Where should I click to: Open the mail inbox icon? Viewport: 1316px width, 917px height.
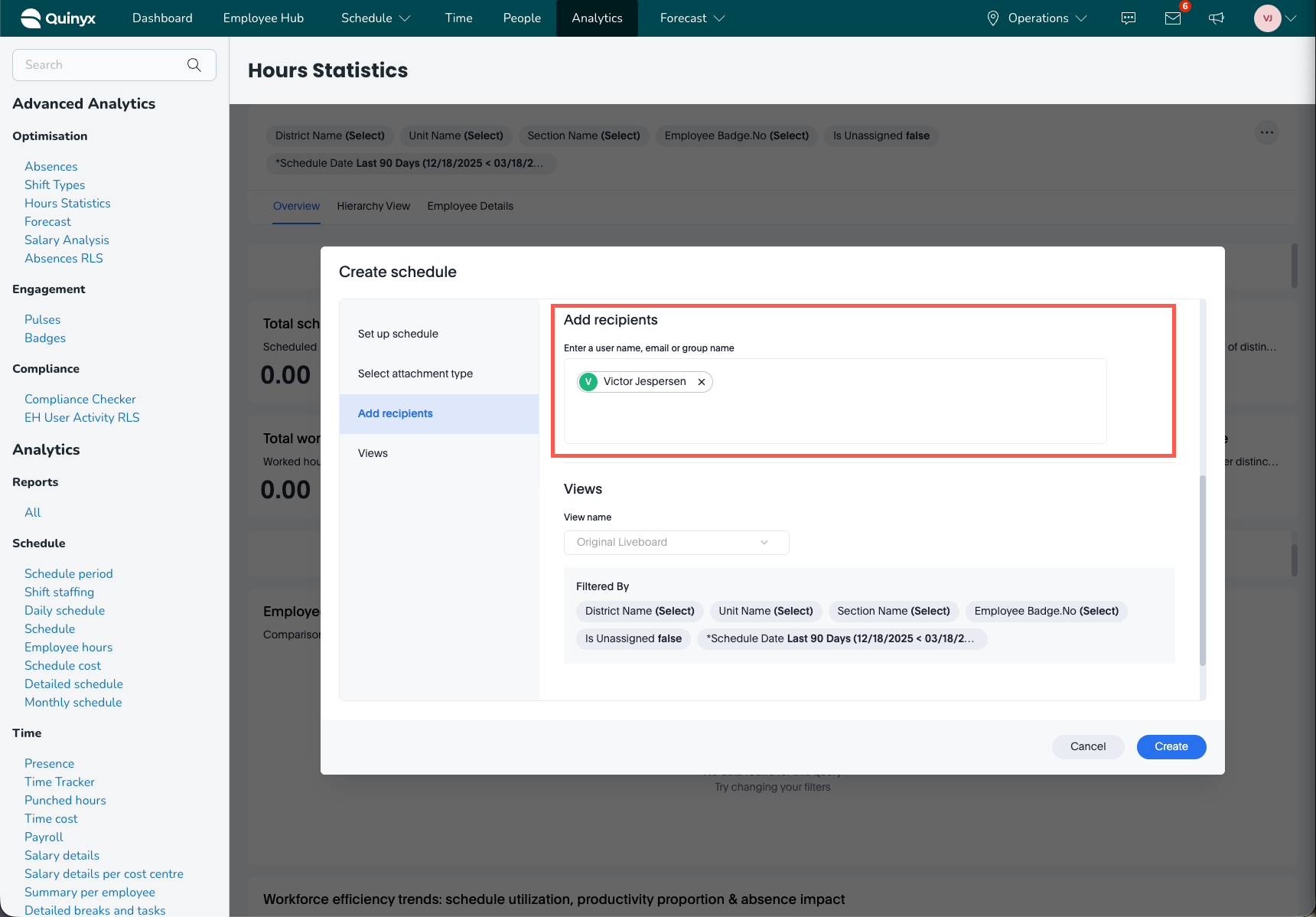click(x=1173, y=18)
